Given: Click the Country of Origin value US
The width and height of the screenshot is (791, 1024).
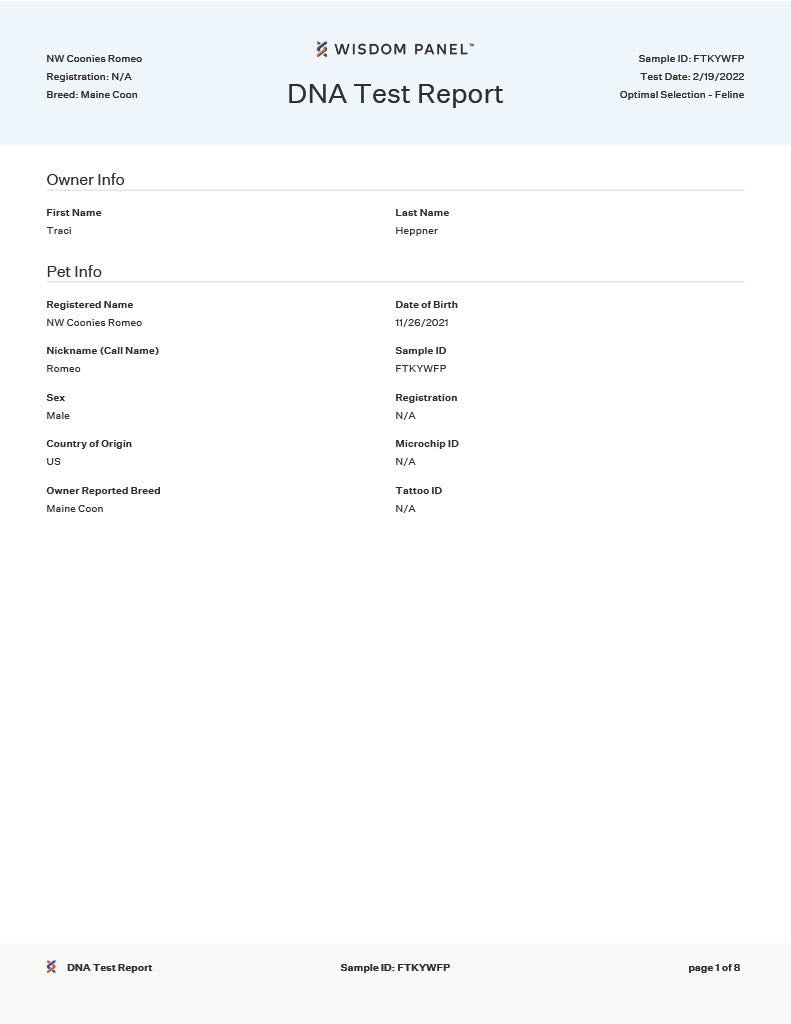Looking at the screenshot, I should click(53, 462).
